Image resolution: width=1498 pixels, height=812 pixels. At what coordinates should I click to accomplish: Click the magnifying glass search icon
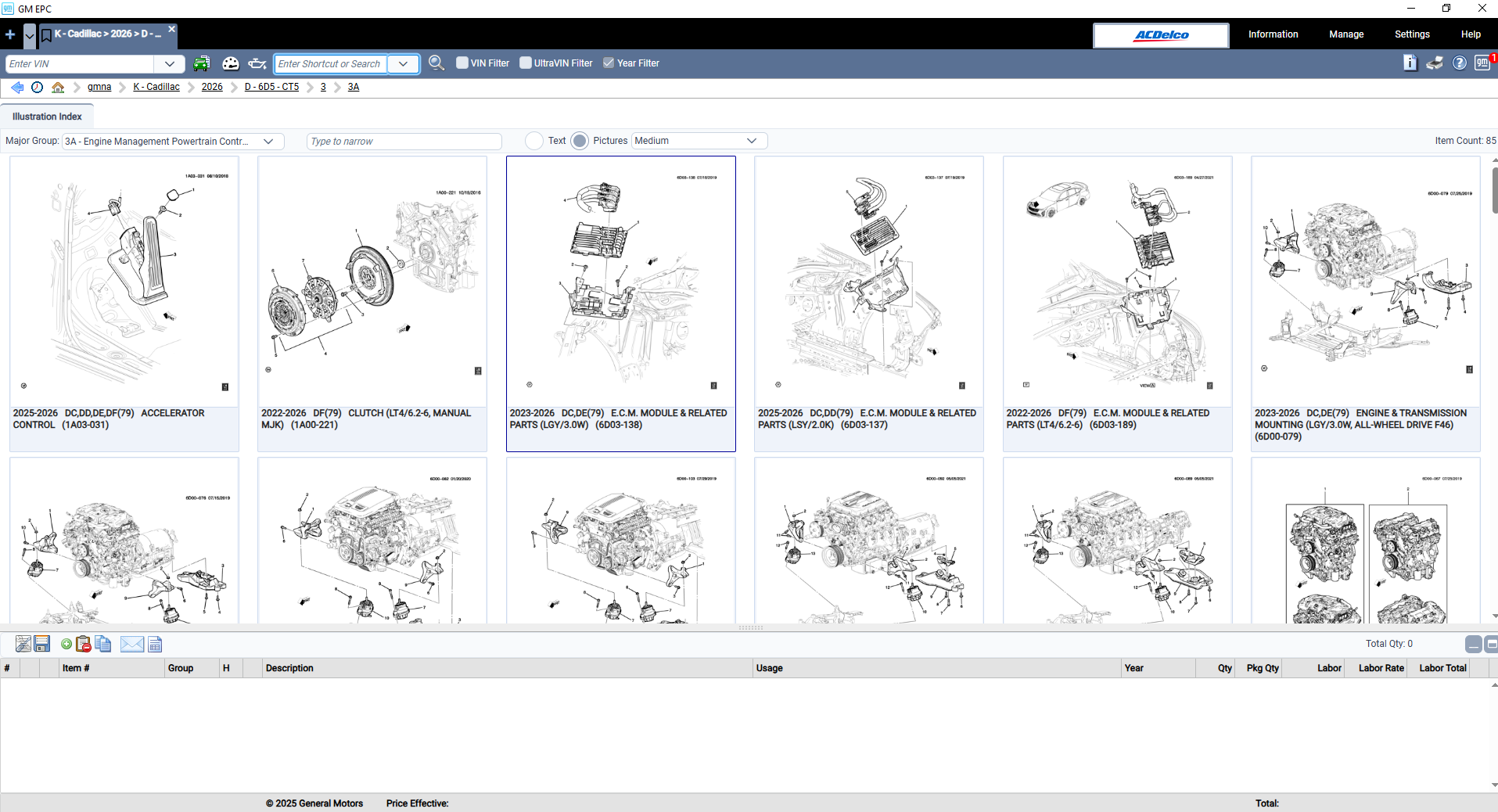[x=436, y=63]
